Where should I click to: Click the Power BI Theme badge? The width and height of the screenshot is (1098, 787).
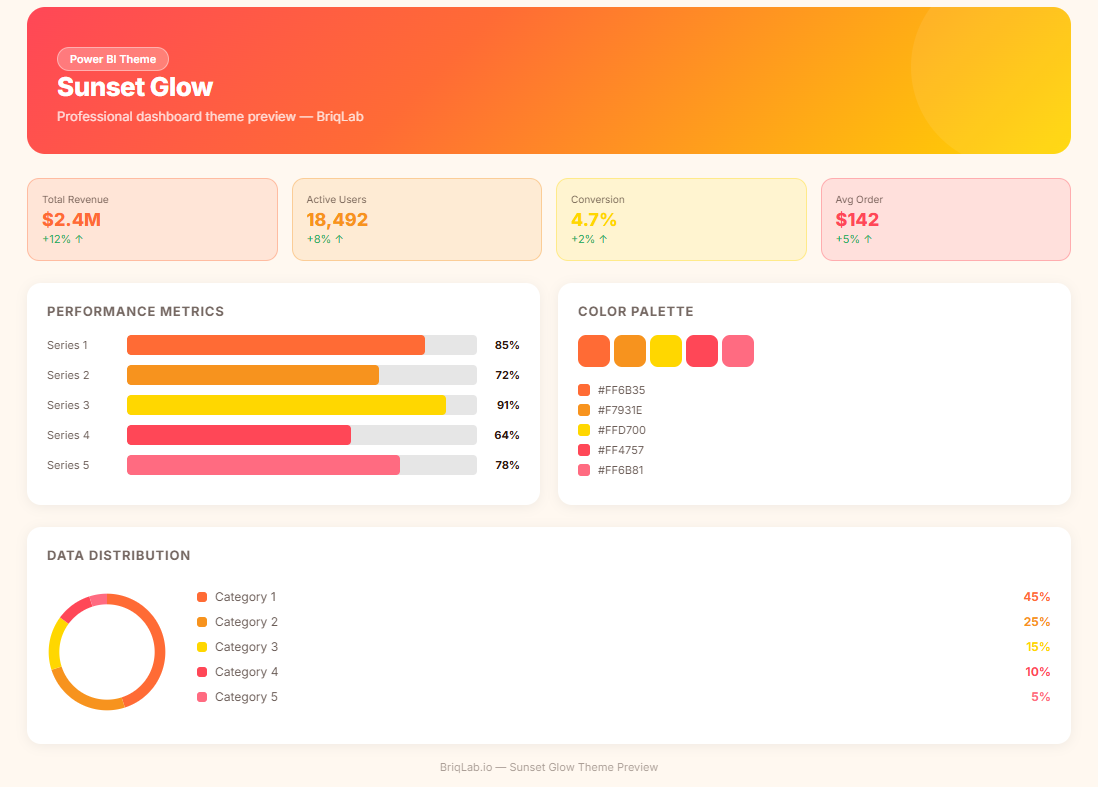pos(113,59)
